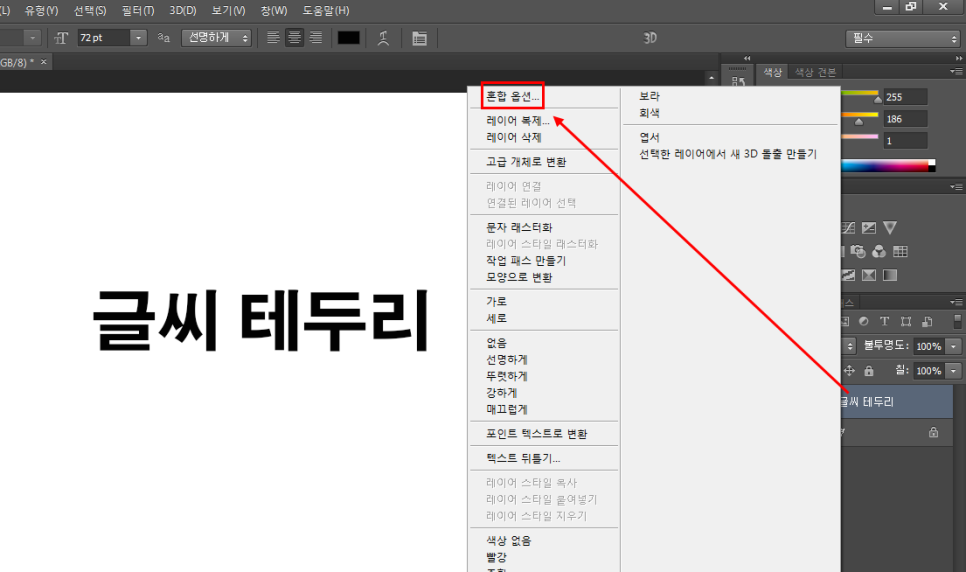
Task: Click the warp text icon
Action: coord(383,38)
